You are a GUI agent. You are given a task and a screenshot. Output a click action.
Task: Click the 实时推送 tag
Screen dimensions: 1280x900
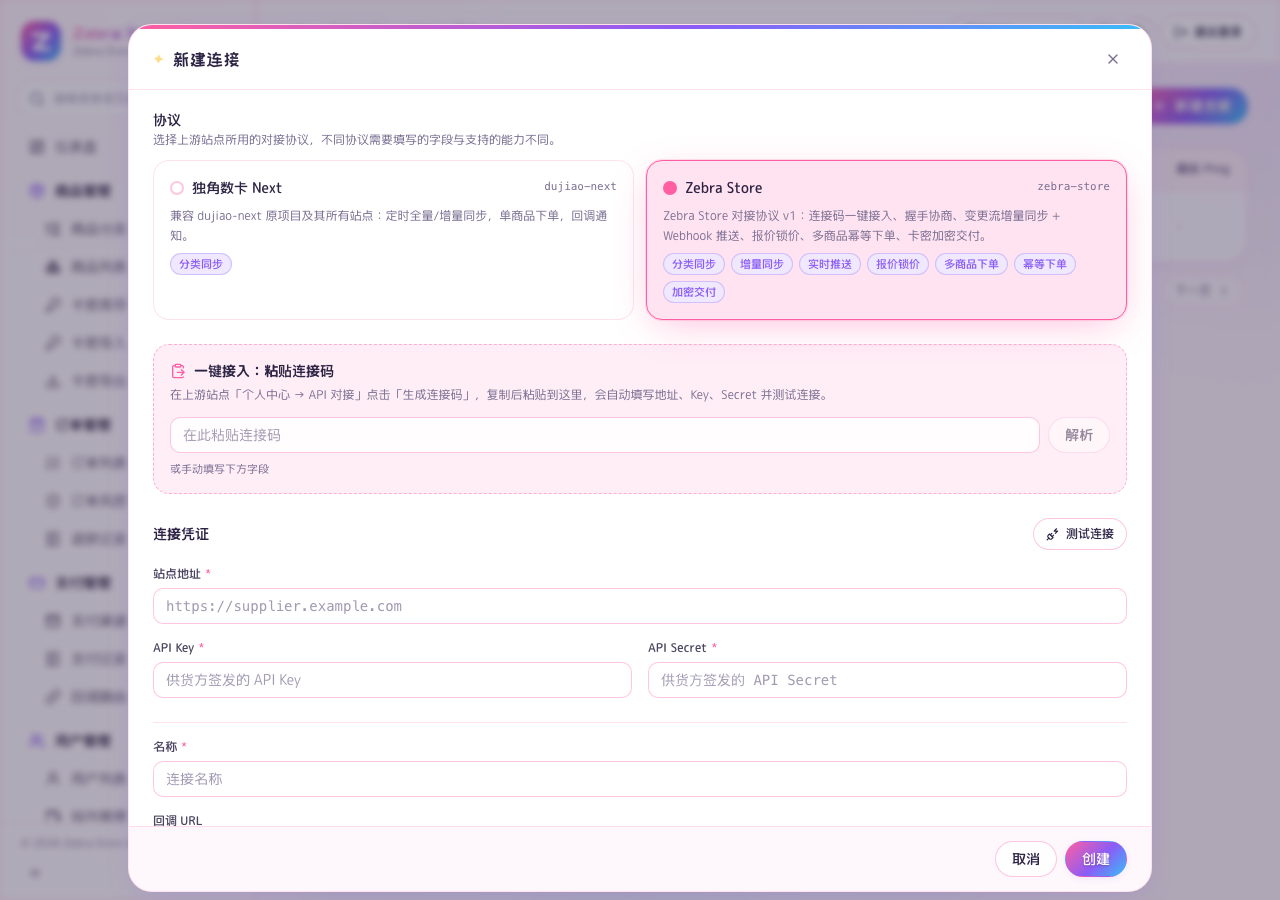coord(830,264)
